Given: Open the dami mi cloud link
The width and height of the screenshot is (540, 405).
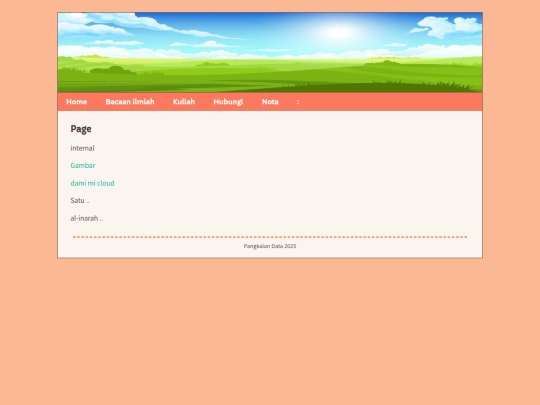Looking at the screenshot, I should pyautogui.click(x=92, y=183).
